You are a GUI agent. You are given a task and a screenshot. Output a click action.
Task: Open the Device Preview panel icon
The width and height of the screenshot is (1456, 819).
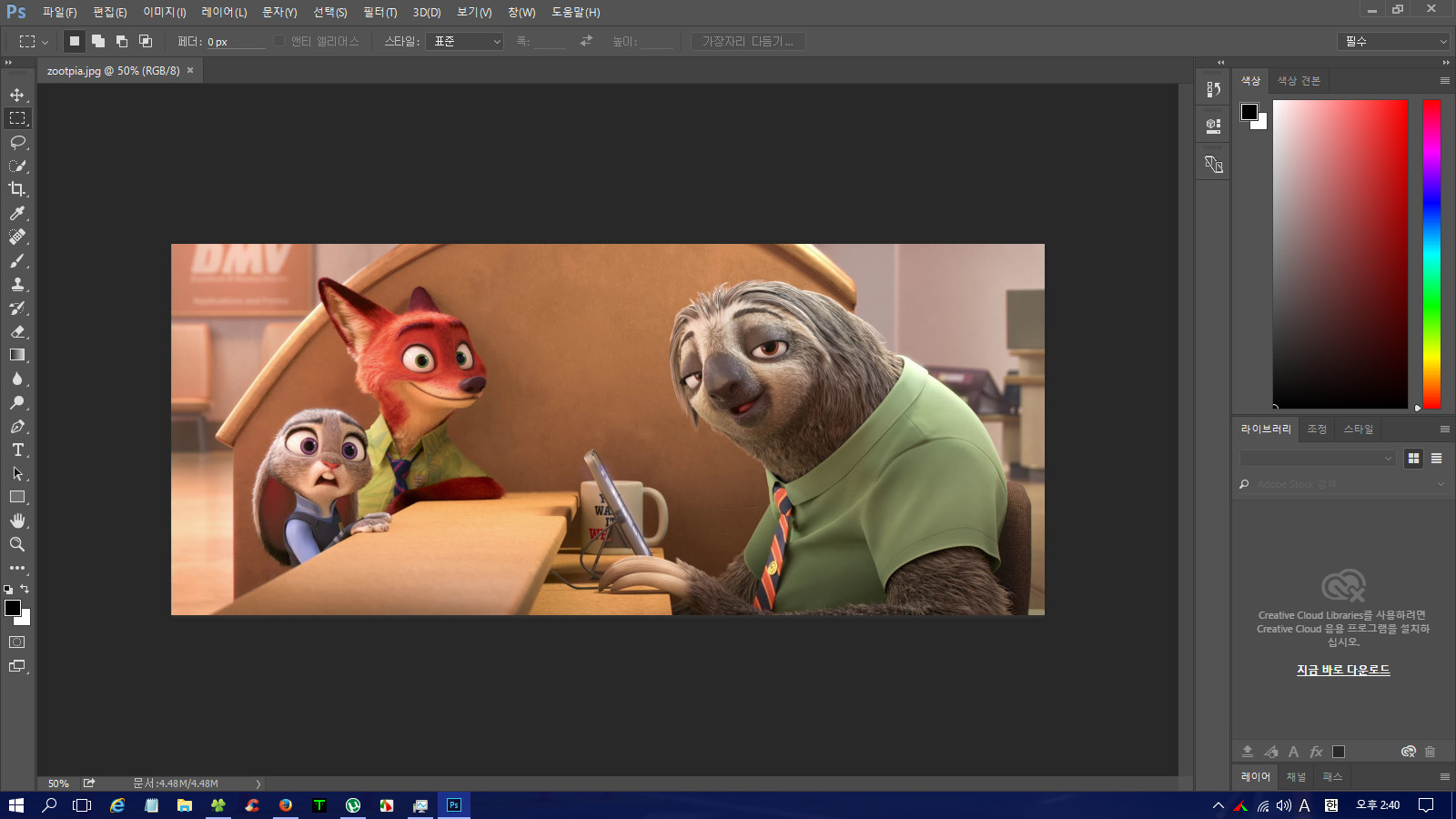[1213, 165]
